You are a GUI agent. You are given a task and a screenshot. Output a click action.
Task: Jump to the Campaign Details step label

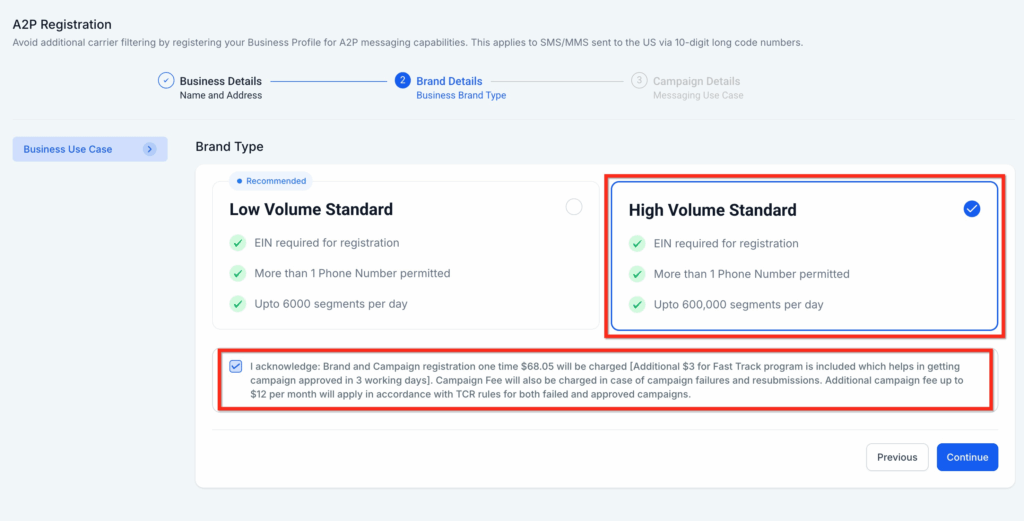tap(696, 82)
